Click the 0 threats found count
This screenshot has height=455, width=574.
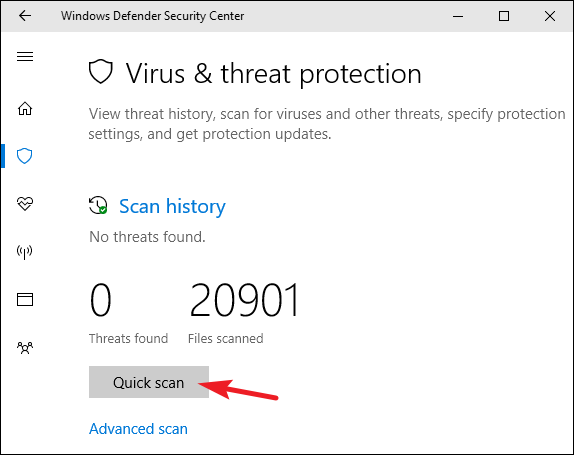(x=100, y=300)
